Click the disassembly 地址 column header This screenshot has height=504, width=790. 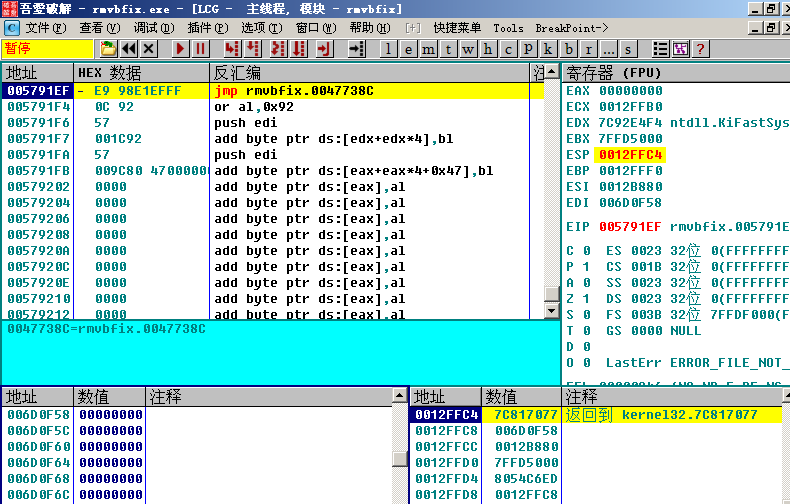tap(38, 73)
